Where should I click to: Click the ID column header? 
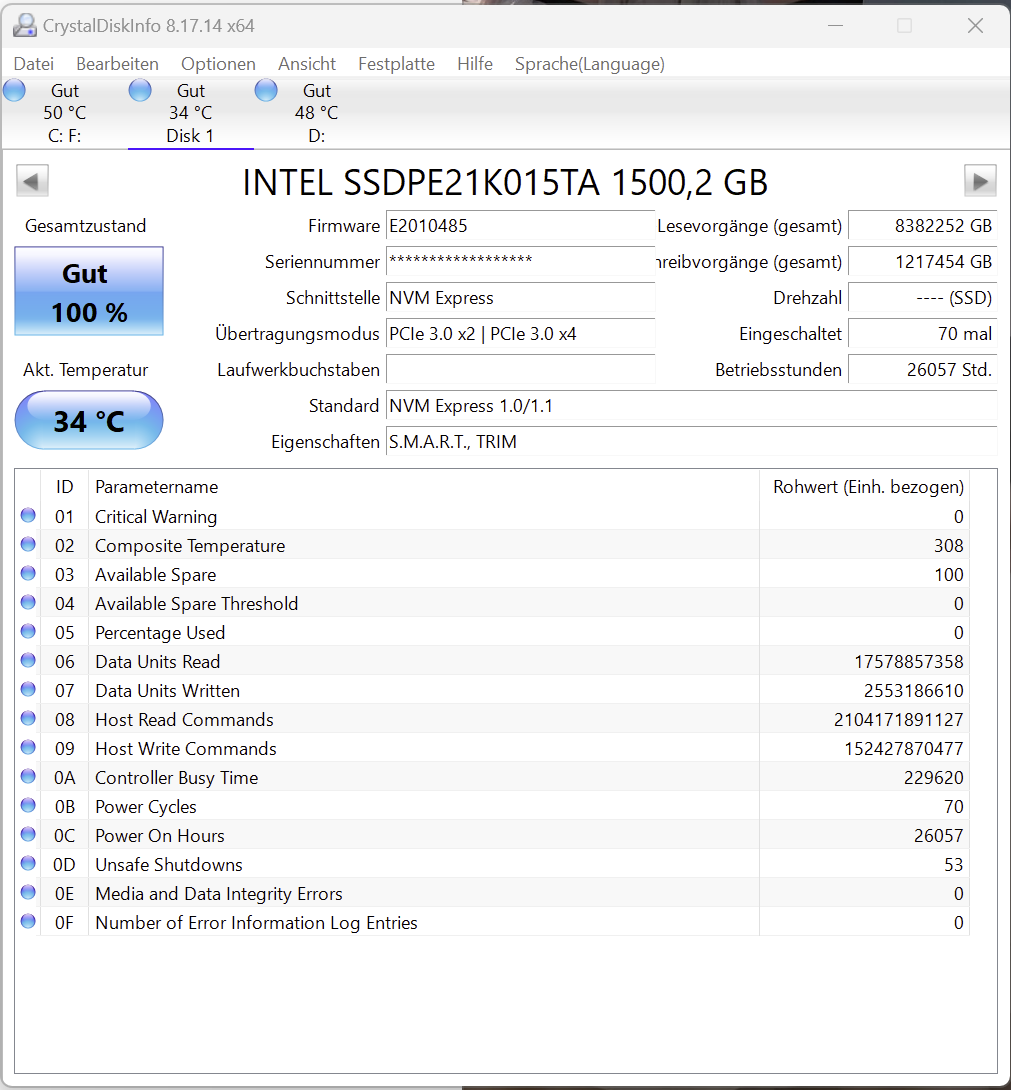click(65, 487)
